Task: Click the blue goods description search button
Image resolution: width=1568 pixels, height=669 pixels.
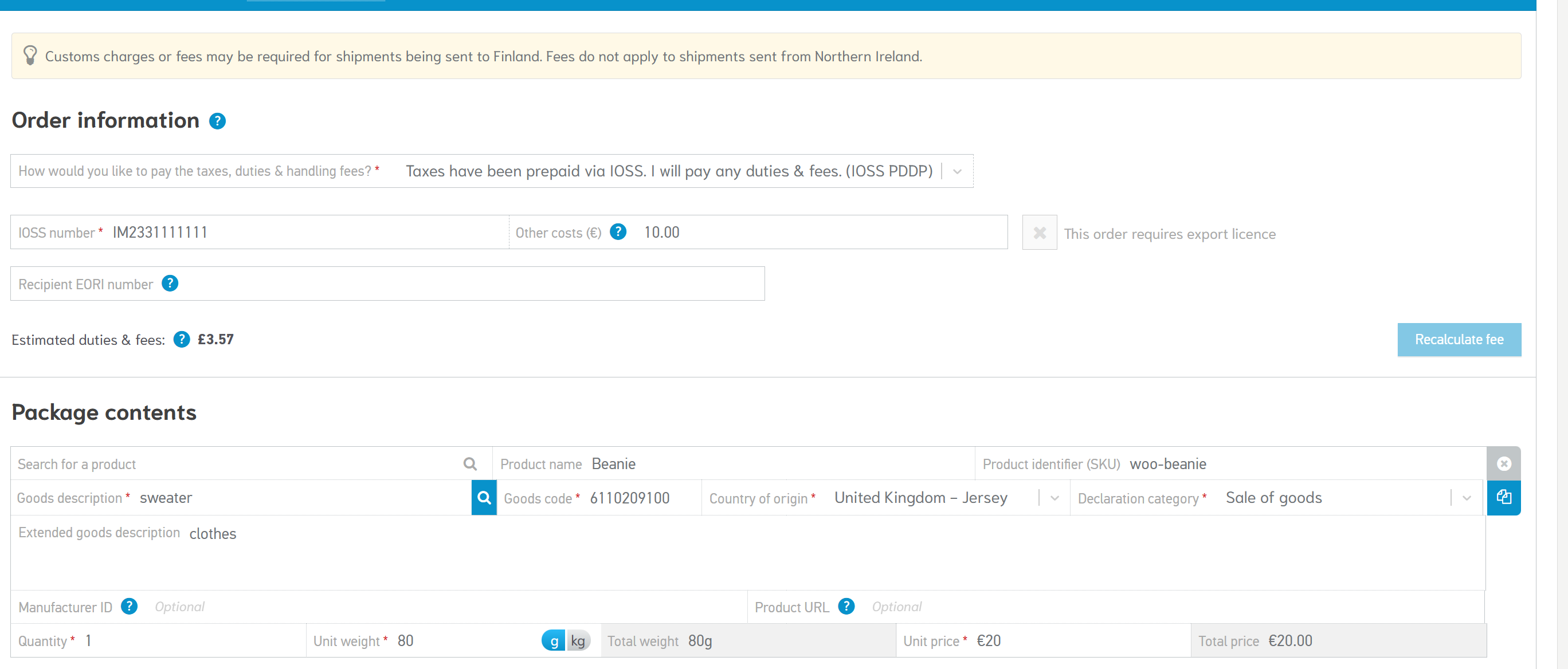Action: coord(484,498)
